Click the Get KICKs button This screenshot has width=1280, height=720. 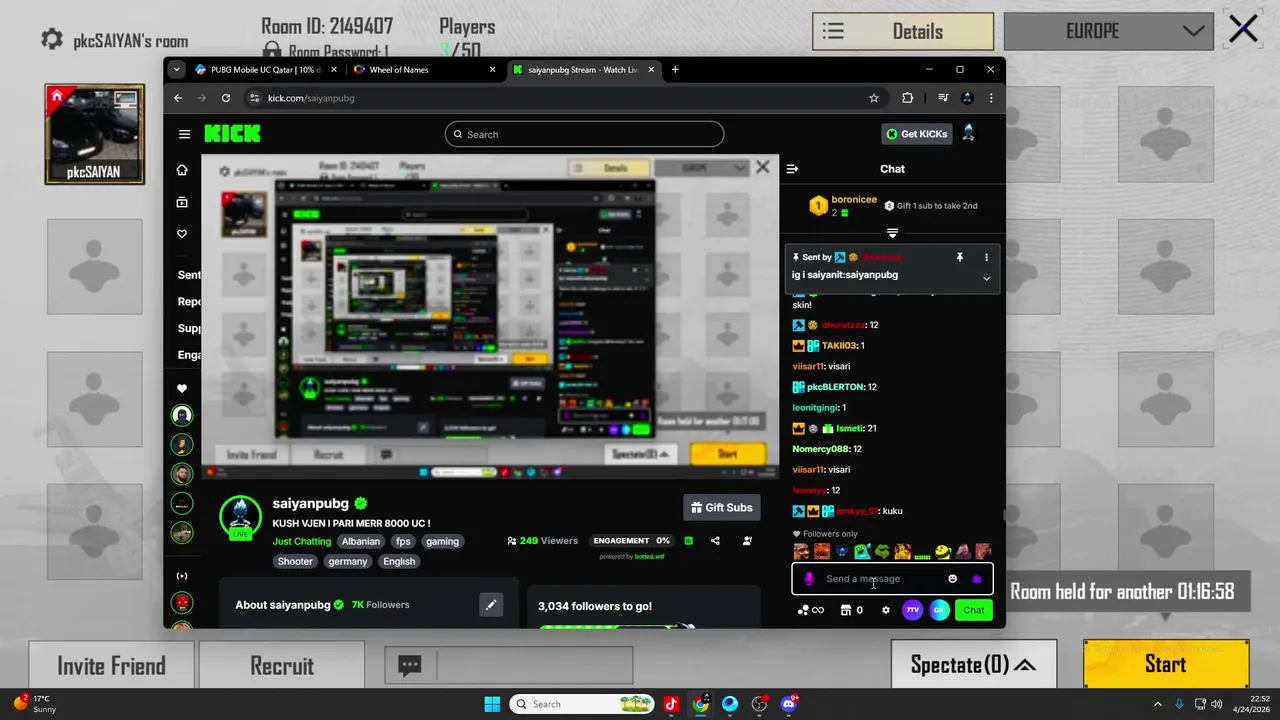pos(916,134)
